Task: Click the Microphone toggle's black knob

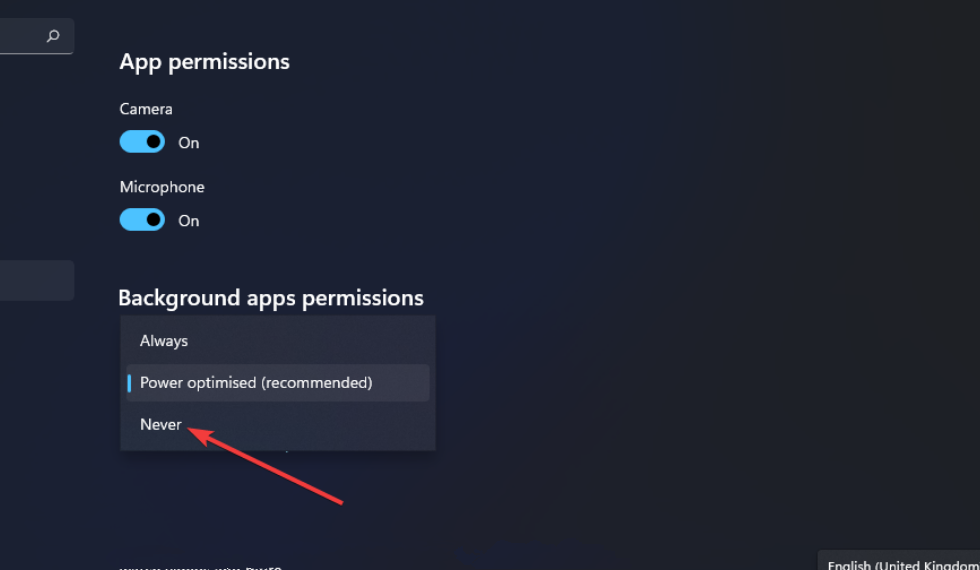Action: tap(153, 220)
